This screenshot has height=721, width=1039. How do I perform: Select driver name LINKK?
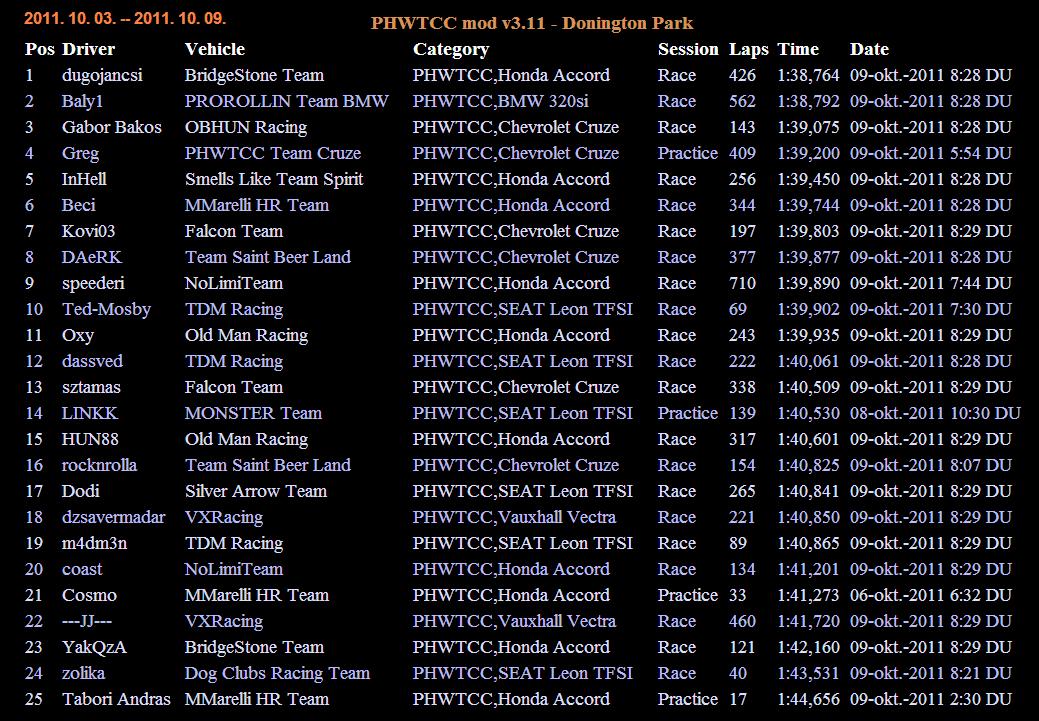coord(89,414)
